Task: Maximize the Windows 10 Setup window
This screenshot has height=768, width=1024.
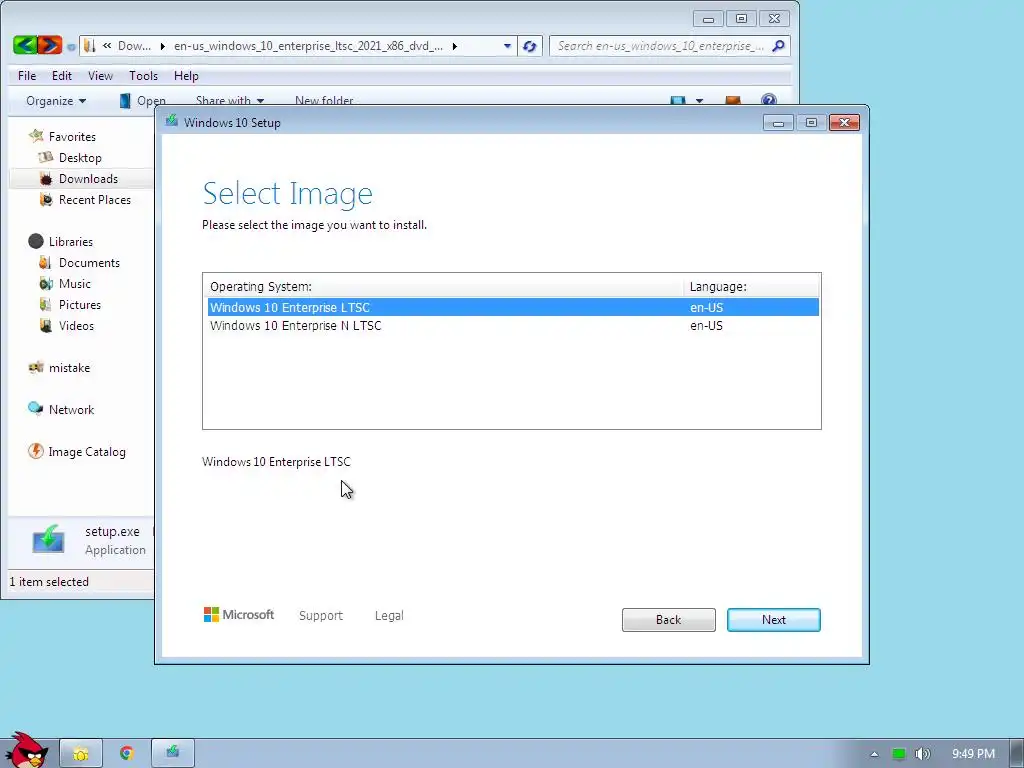Action: point(811,123)
